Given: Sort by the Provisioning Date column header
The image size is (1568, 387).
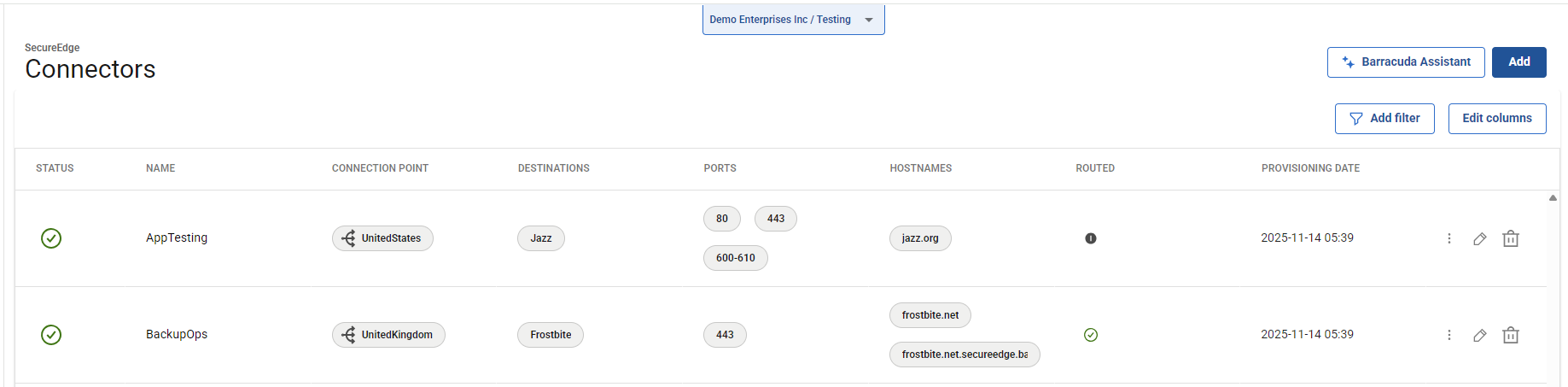Looking at the screenshot, I should 1310,168.
